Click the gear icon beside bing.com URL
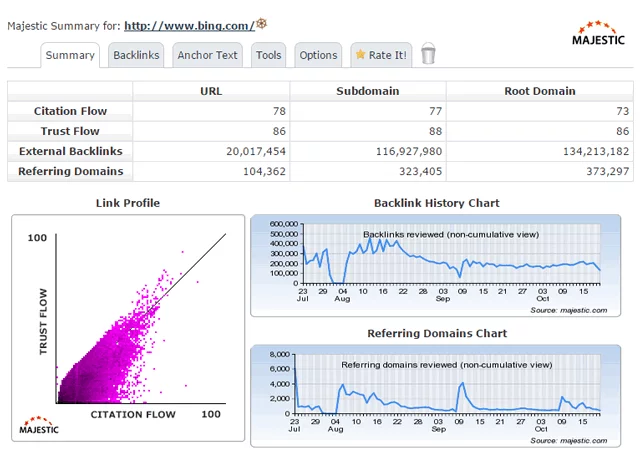640x463 pixels. 262,23
